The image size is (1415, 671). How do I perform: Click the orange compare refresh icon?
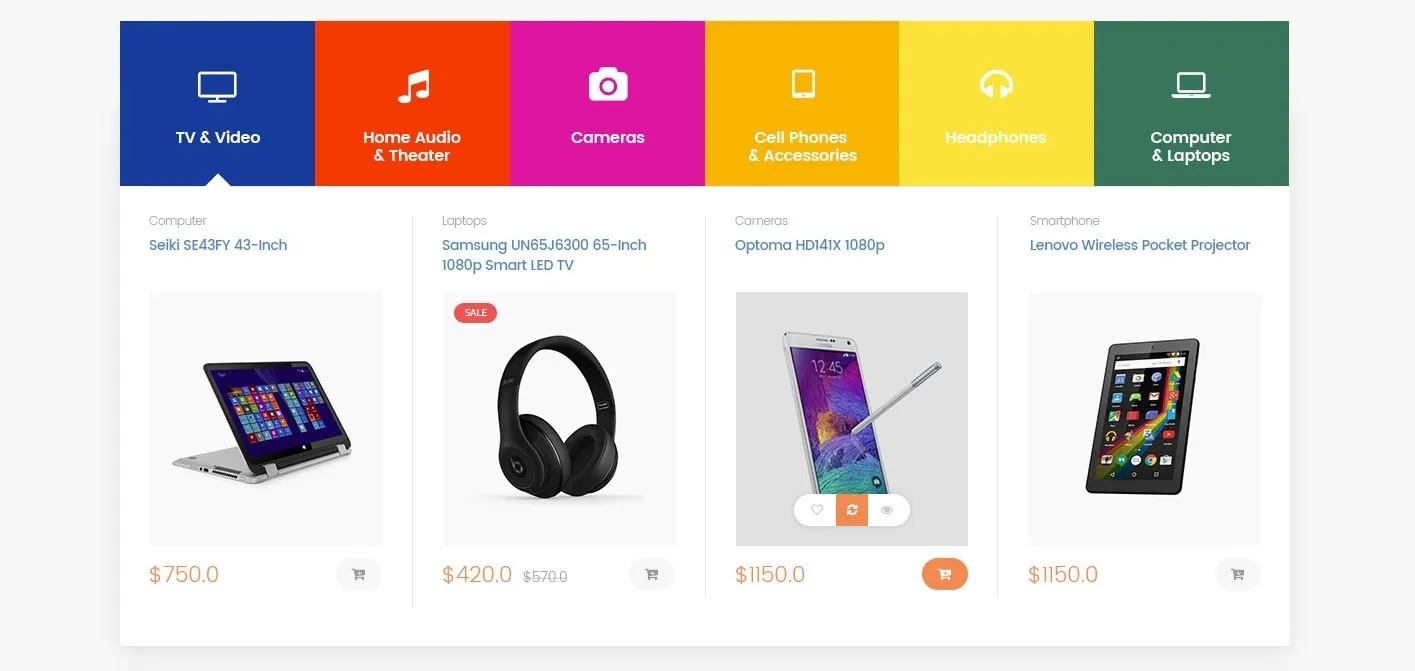(x=852, y=510)
